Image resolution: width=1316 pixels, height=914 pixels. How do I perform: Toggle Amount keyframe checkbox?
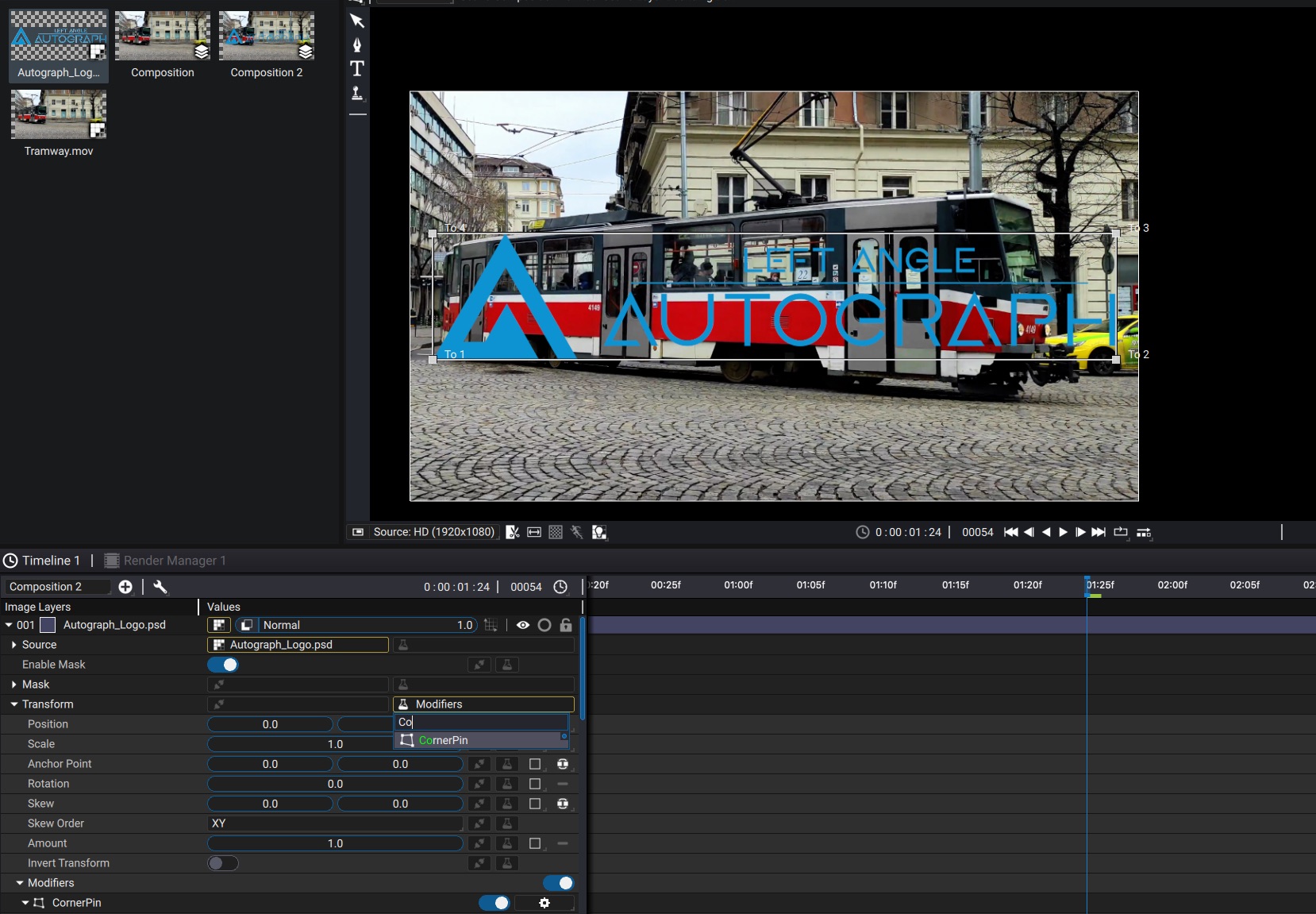535,843
